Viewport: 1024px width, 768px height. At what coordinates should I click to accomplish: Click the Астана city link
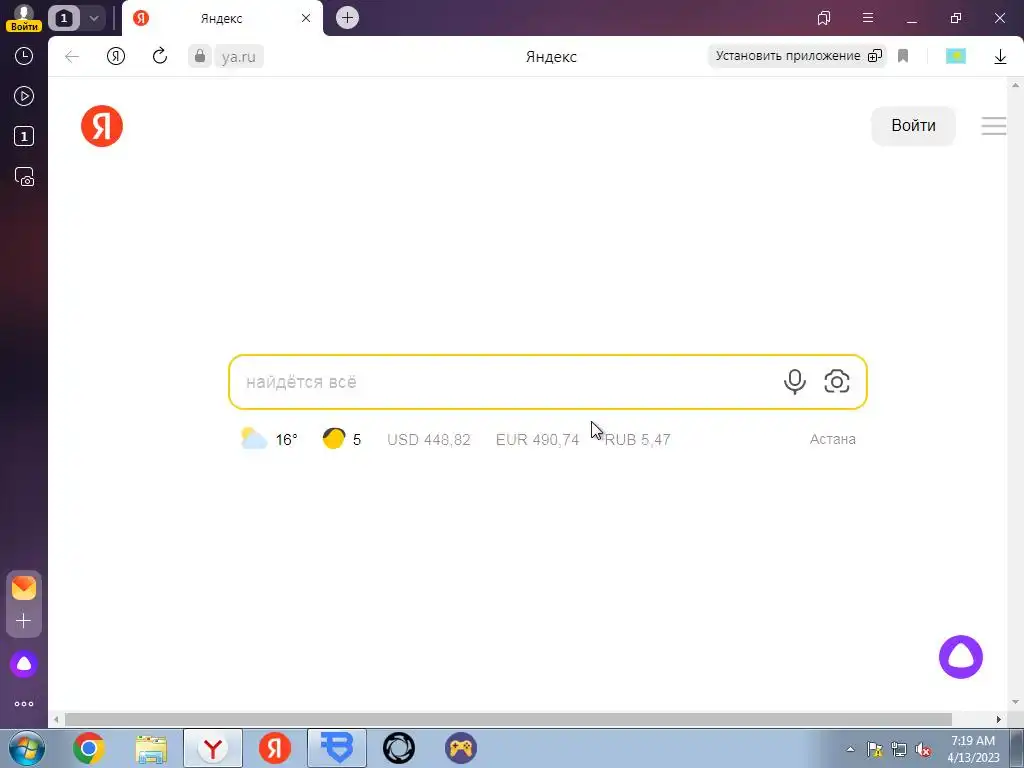(833, 439)
